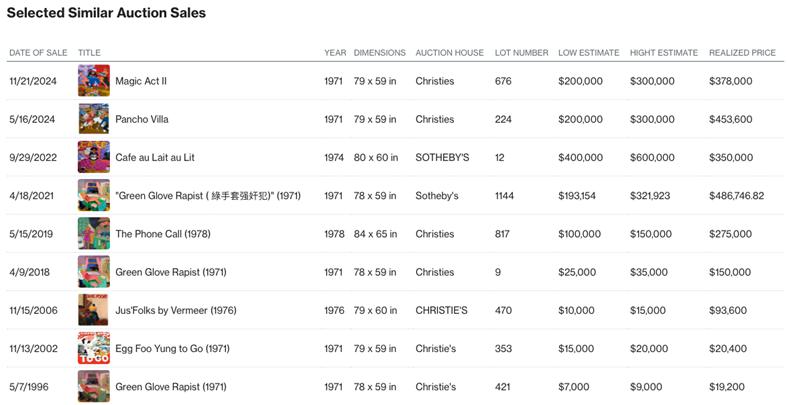Select the Egg Foo Yung to Go title

(173, 348)
